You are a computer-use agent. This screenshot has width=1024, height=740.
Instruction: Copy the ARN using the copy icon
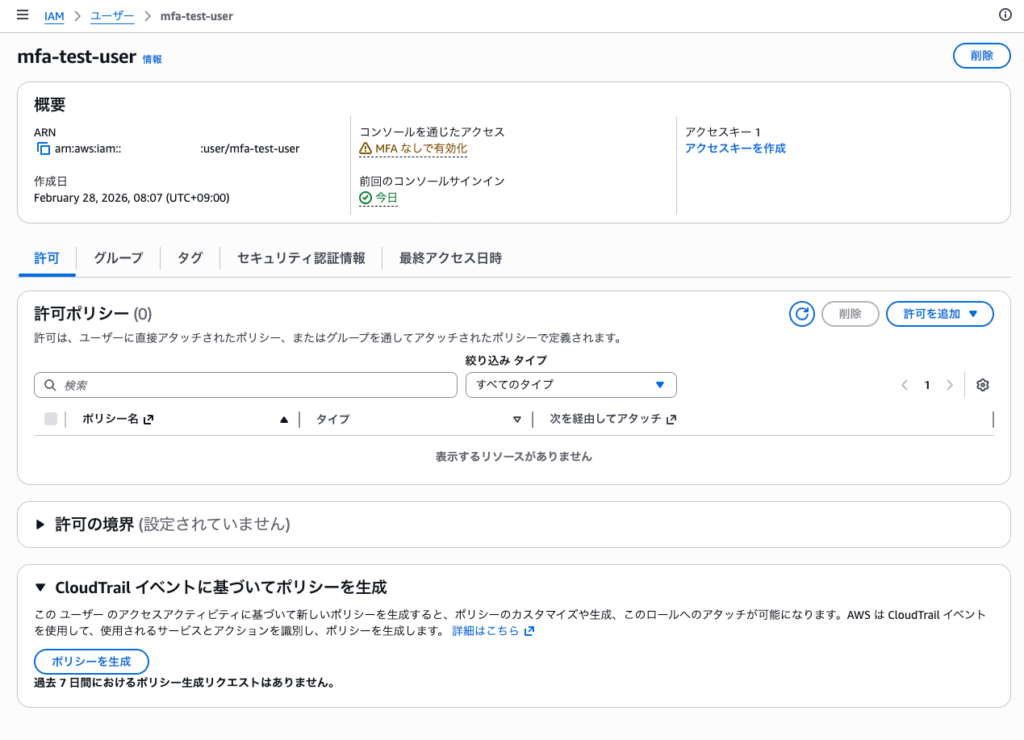pyautogui.click(x=42, y=149)
